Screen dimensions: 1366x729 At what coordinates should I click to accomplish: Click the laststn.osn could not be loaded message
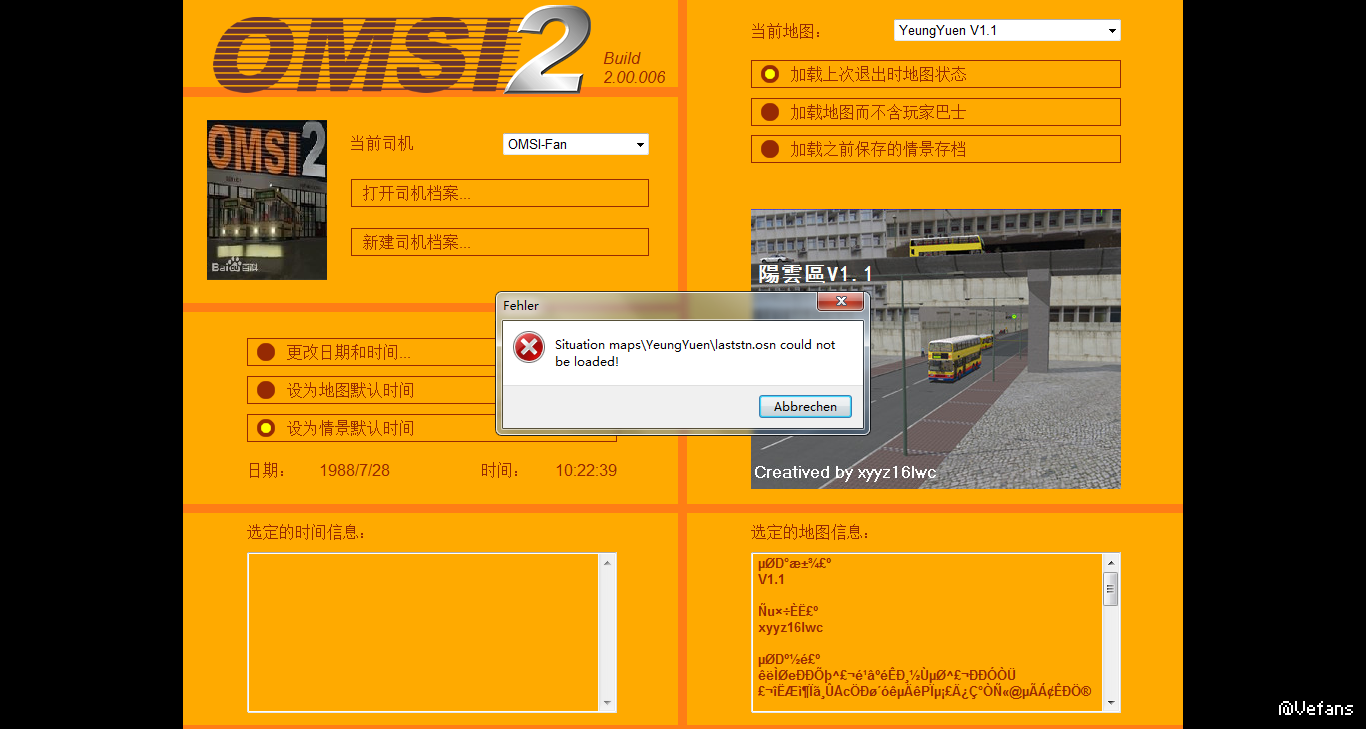click(x=695, y=353)
